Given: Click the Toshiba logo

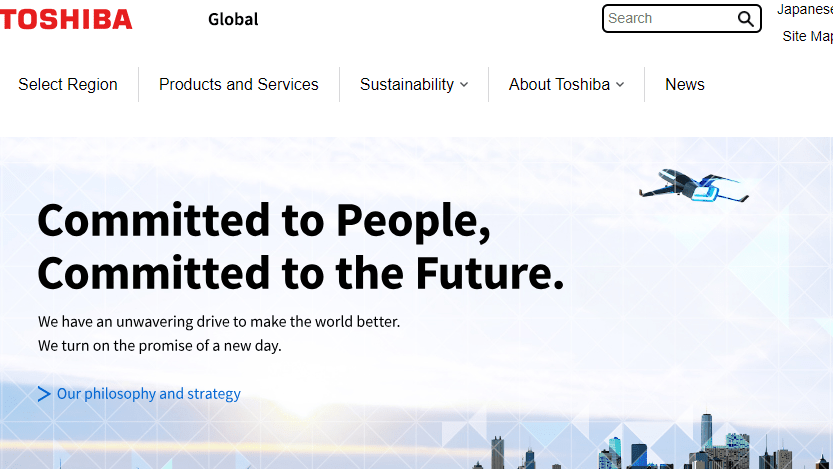Looking at the screenshot, I should click(66, 19).
